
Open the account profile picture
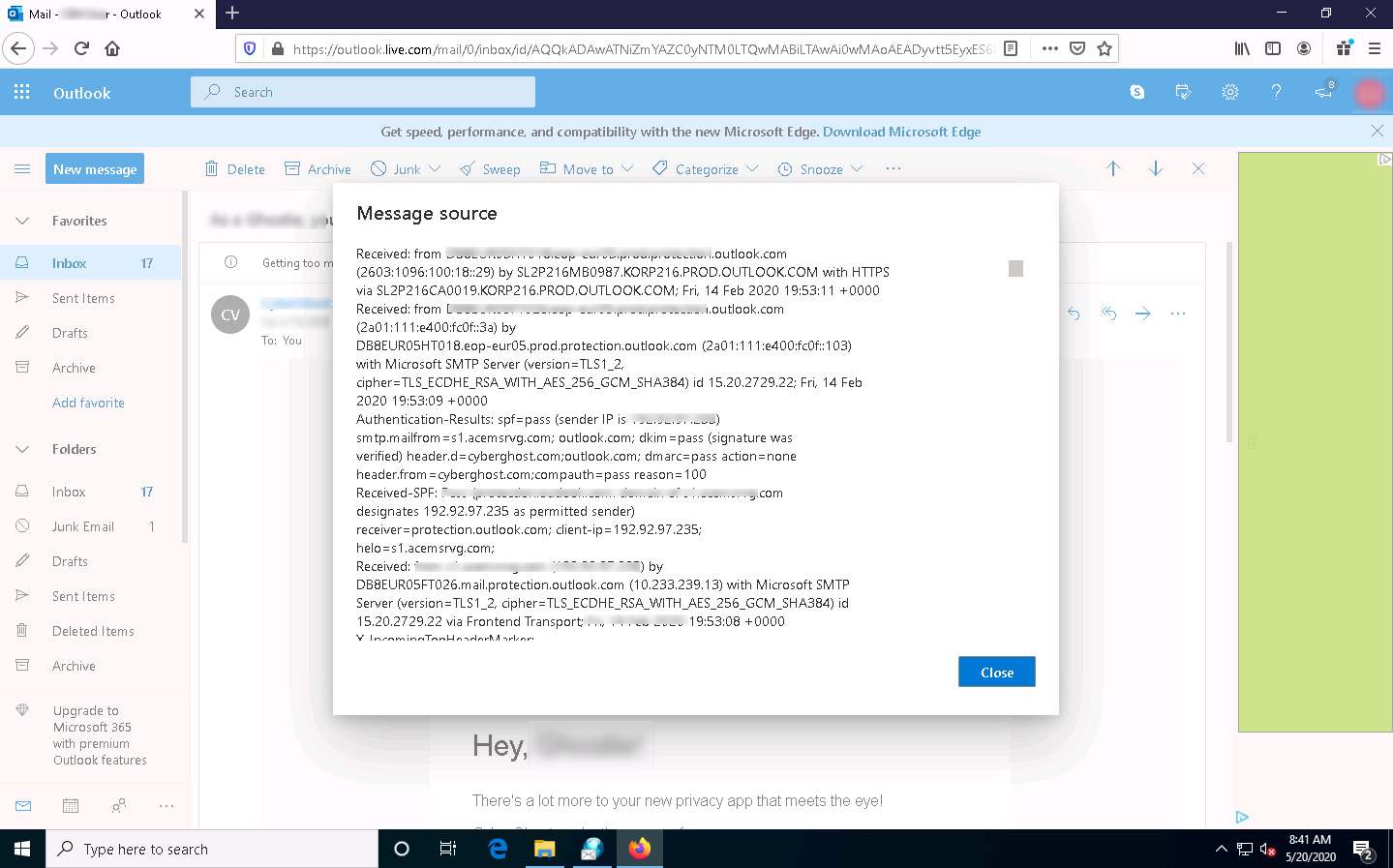pos(1369,92)
